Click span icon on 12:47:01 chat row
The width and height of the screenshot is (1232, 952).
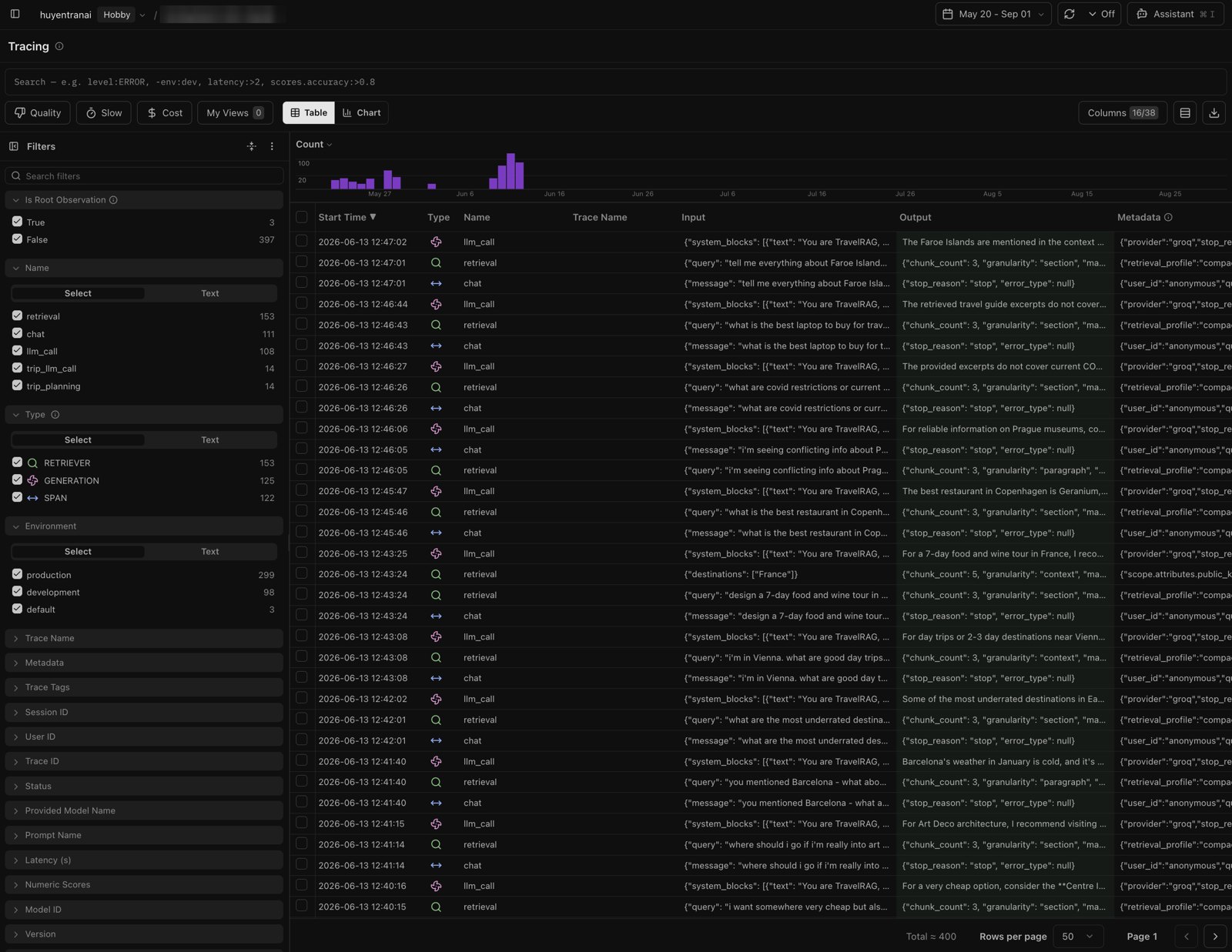pos(436,283)
